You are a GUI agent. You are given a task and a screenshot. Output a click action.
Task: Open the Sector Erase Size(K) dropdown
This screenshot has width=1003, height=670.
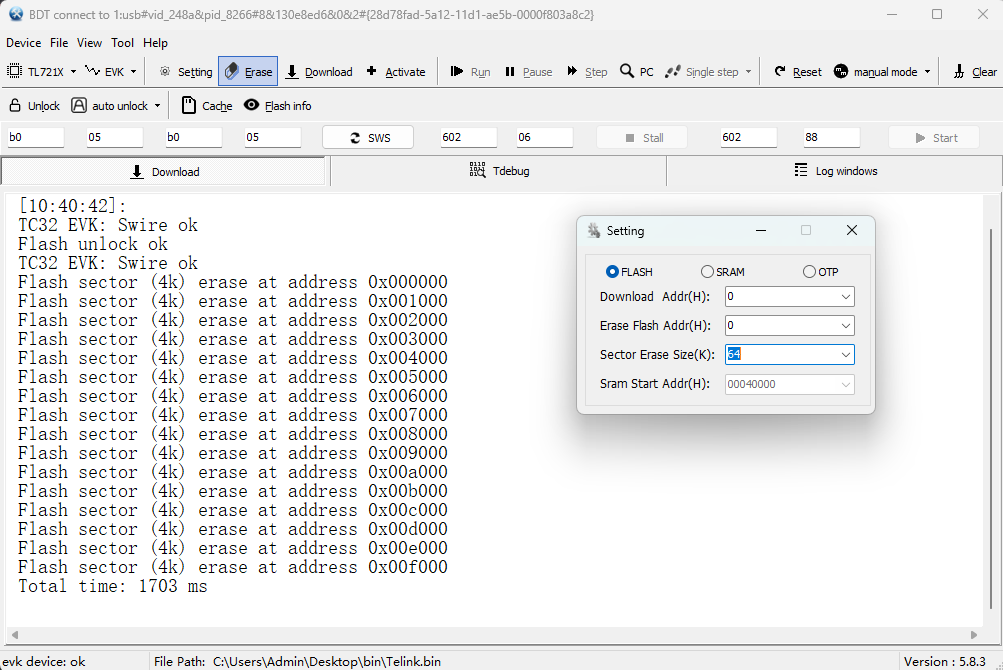(846, 355)
